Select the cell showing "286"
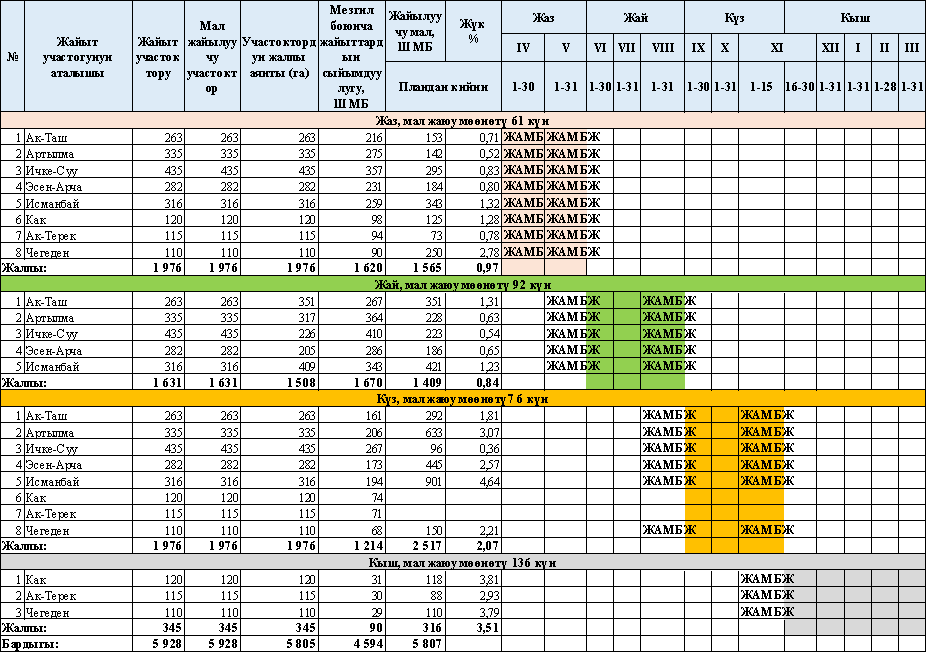 click(x=352, y=350)
